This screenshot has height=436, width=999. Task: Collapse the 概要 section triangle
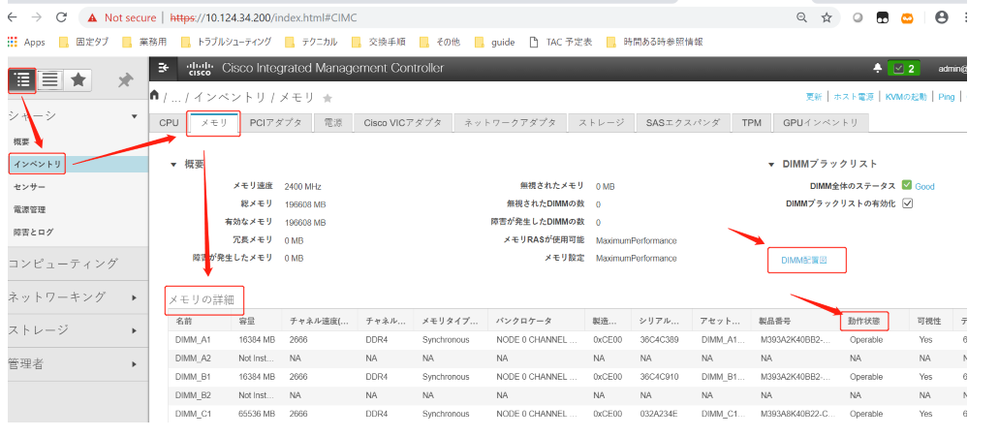click(173, 164)
